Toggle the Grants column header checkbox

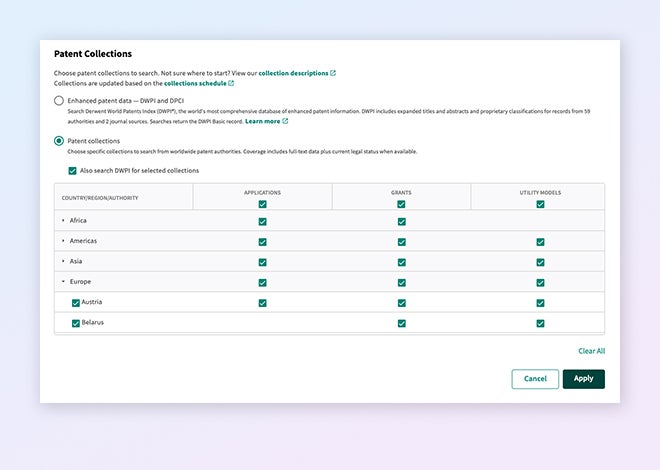pyautogui.click(x=401, y=203)
